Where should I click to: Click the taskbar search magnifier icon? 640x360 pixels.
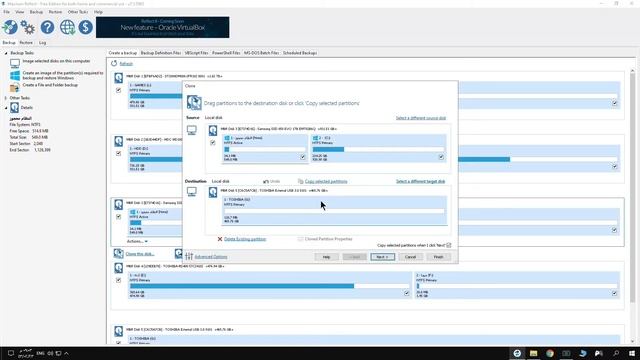tap(616, 353)
